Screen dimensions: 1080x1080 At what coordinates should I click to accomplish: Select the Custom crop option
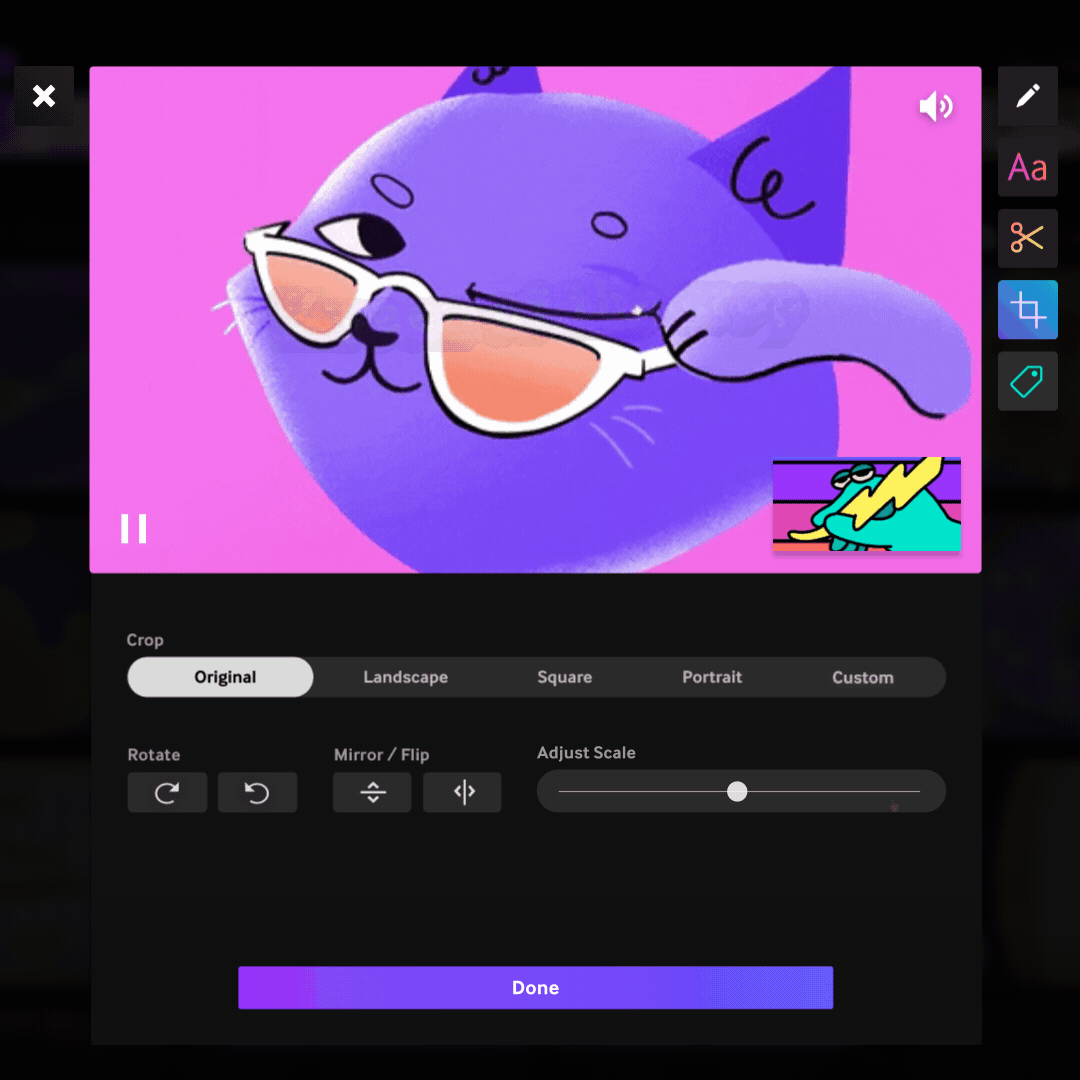tap(862, 677)
